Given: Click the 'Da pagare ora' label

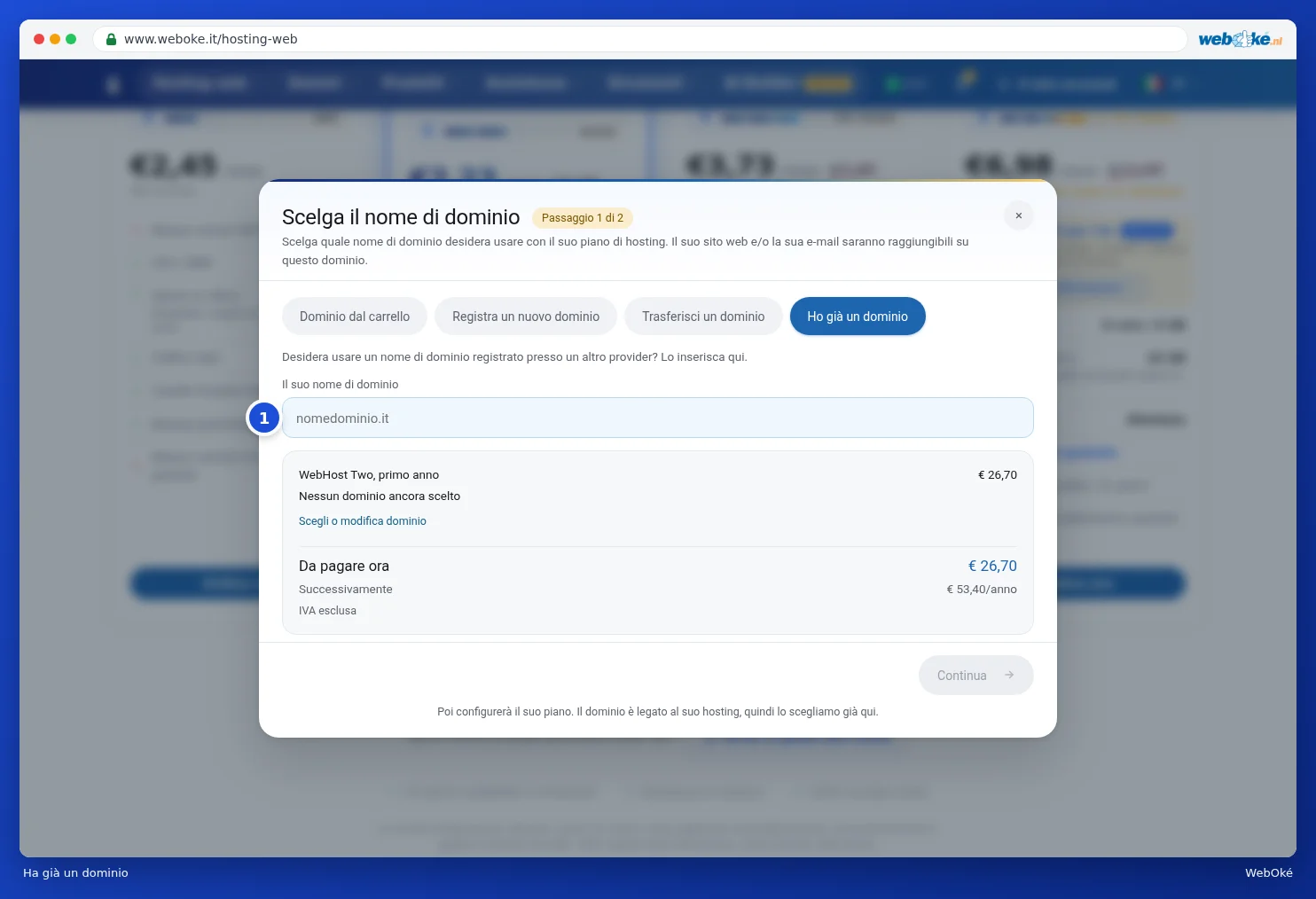Looking at the screenshot, I should 344,567.
